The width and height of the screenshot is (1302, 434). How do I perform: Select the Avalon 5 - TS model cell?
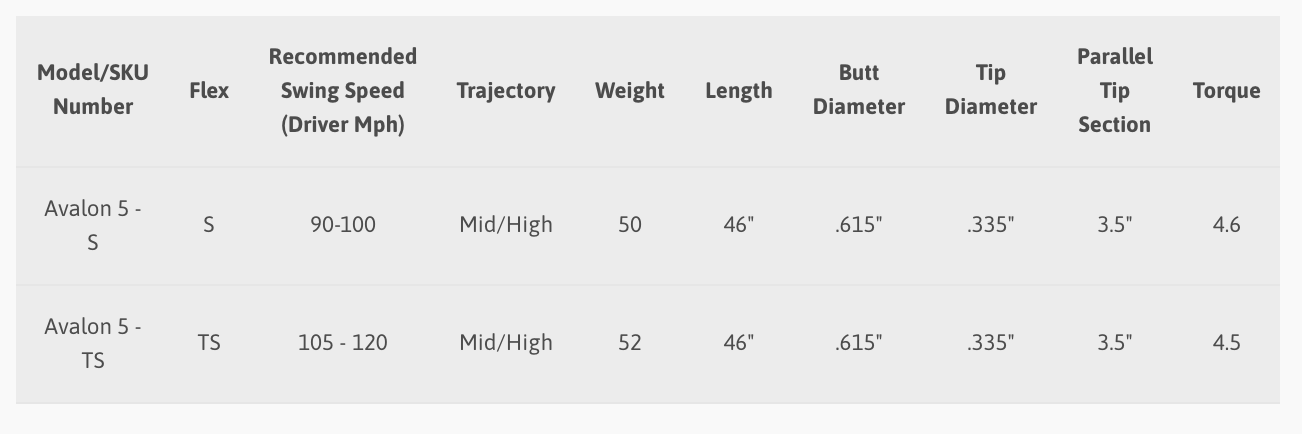coord(93,343)
